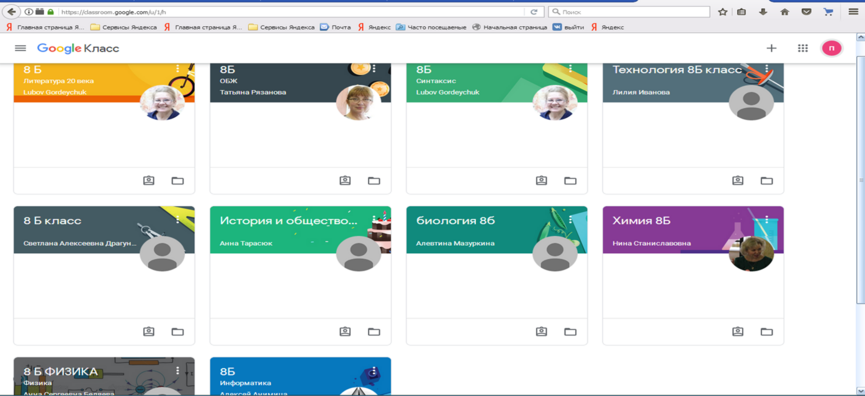Open your work icon on Технология 8Б card
The height and width of the screenshot is (396, 865).
(738, 180)
